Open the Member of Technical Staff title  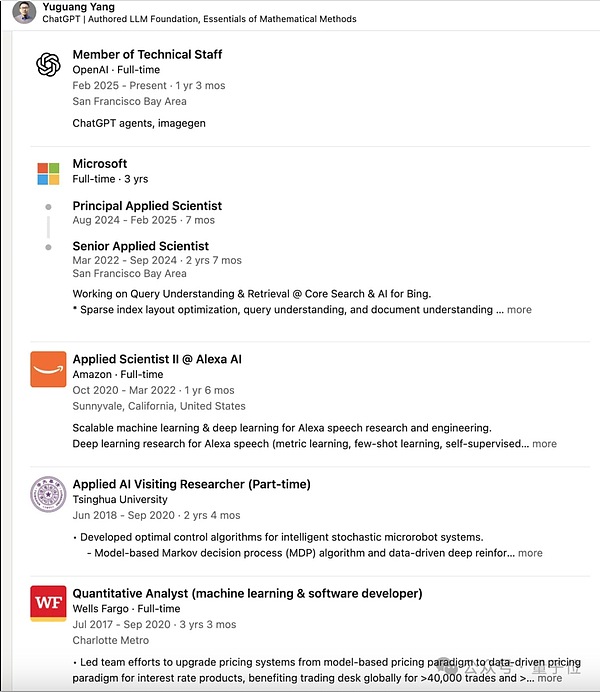(x=147, y=54)
